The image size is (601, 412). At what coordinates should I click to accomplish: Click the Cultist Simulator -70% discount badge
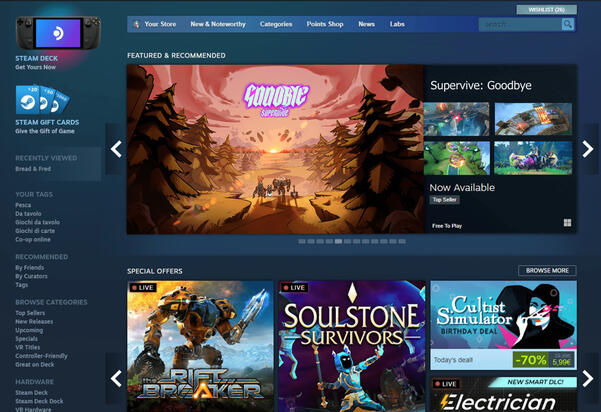(x=531, y=360)
